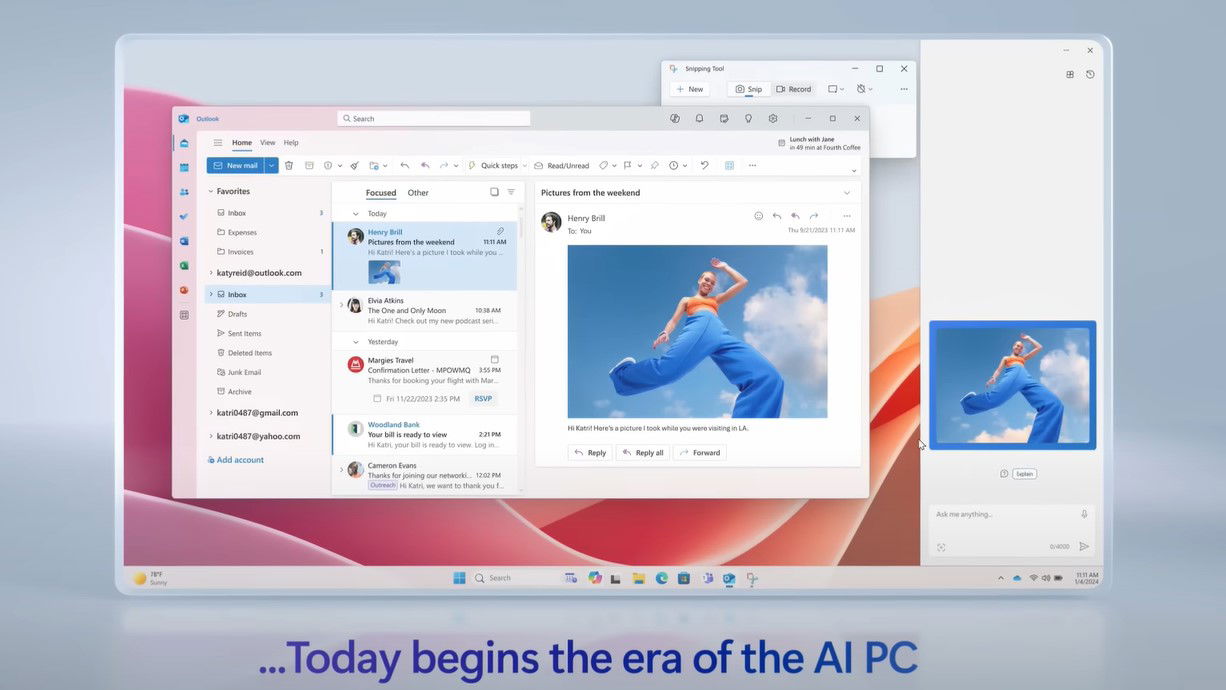Open the New mail dropdown arrow
The height and width of the screenshot is (690, 1226).
click(x=271, y=165)
